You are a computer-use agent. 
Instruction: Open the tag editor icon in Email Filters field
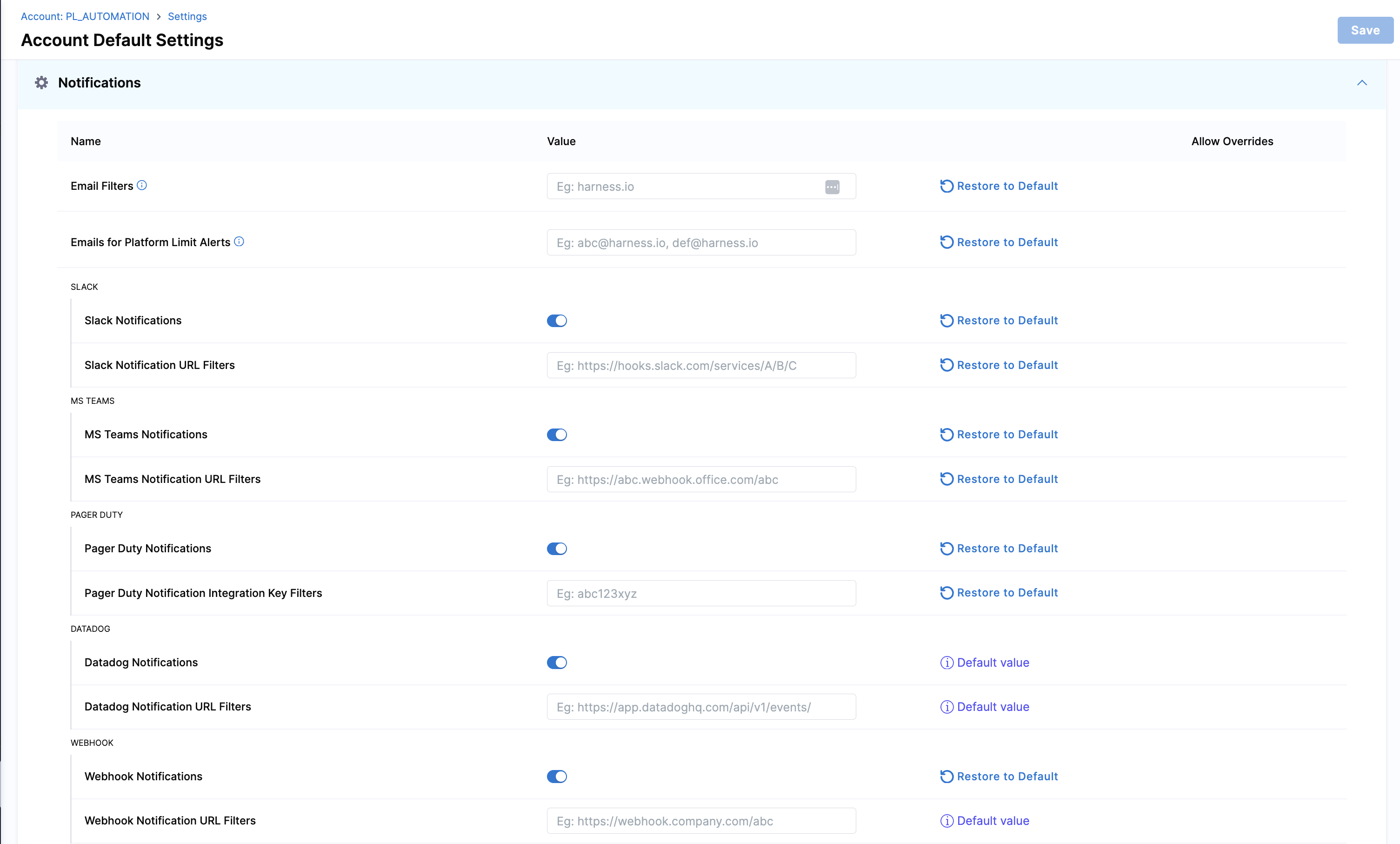[832, 187]
